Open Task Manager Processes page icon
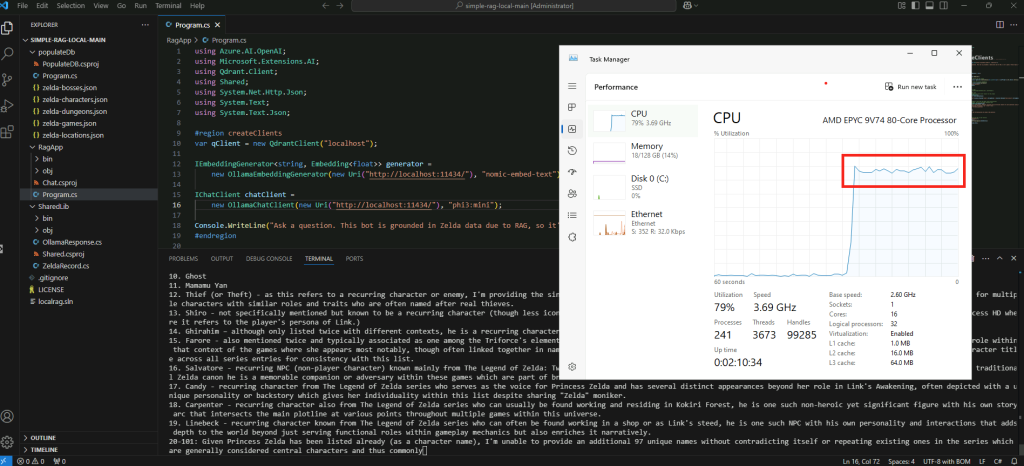Viewport: 1024px width, 466px height. click(572, 107)
